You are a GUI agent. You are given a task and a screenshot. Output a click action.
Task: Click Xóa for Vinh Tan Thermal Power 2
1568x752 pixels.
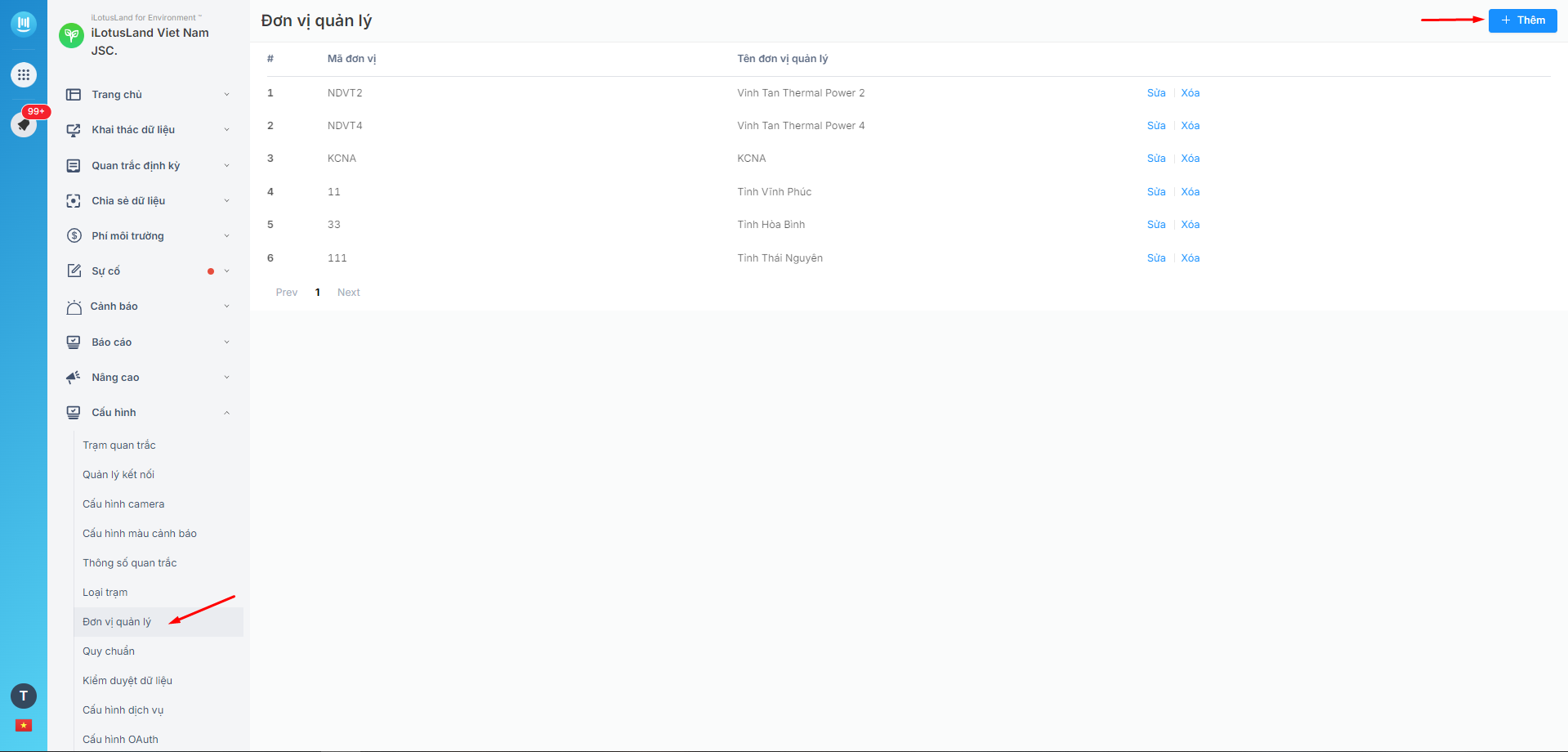coord(1191,93)
